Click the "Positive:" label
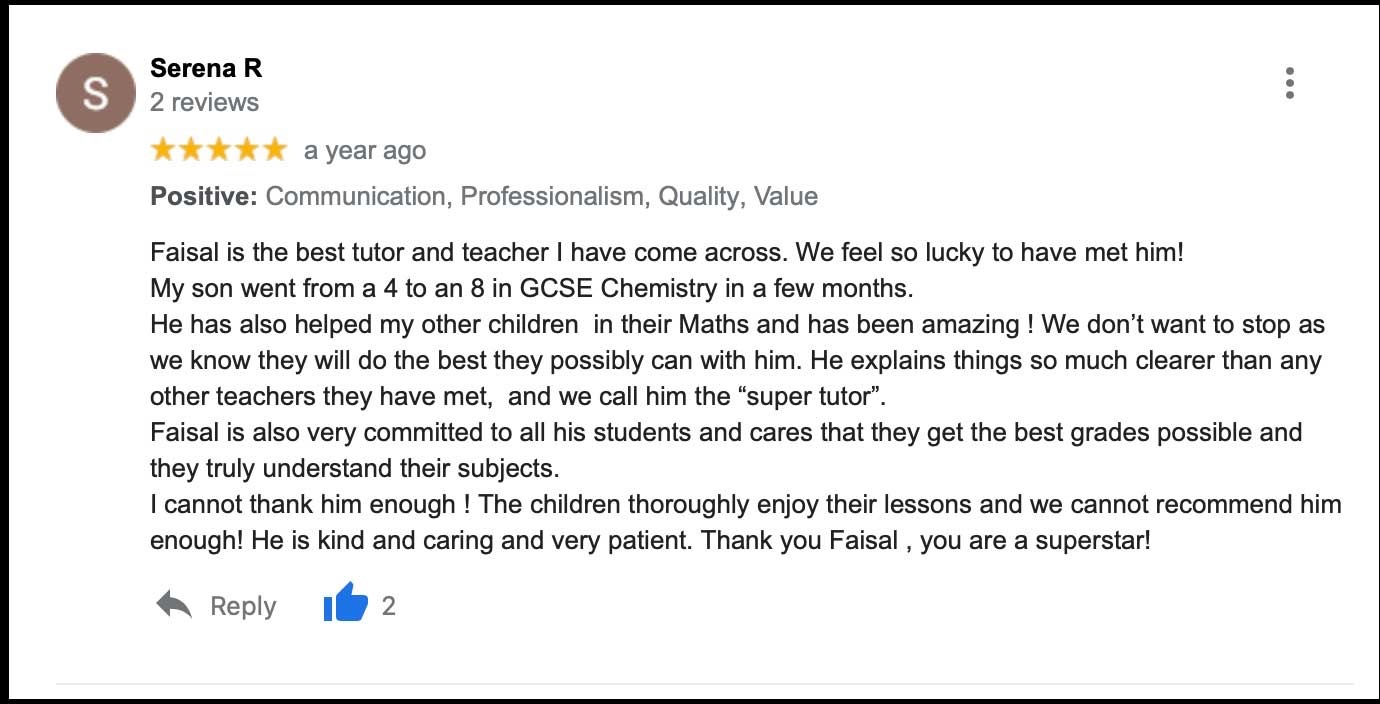 click(x=204, y=196)
